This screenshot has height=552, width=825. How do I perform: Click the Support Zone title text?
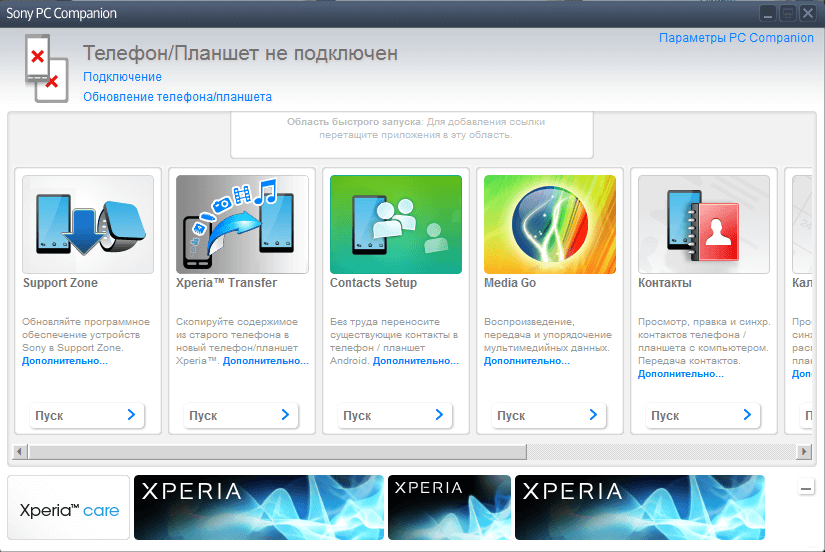tap(60, 283)
